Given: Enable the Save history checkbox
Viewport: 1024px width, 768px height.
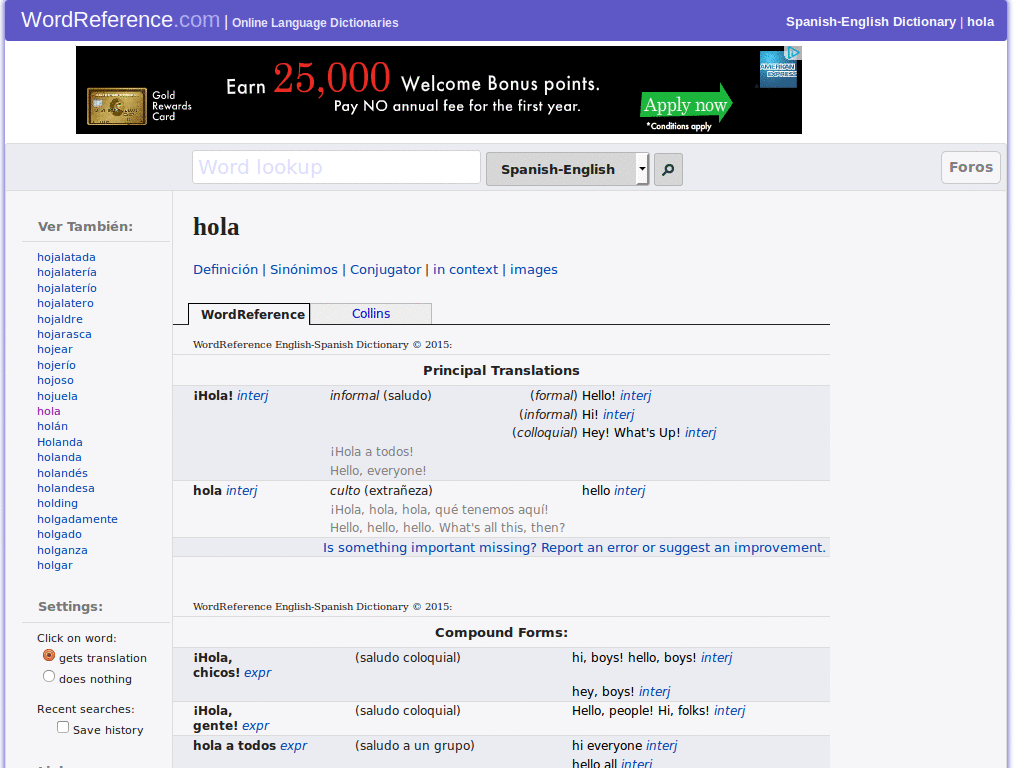Looking at the screenshot, I should [63, 727].
